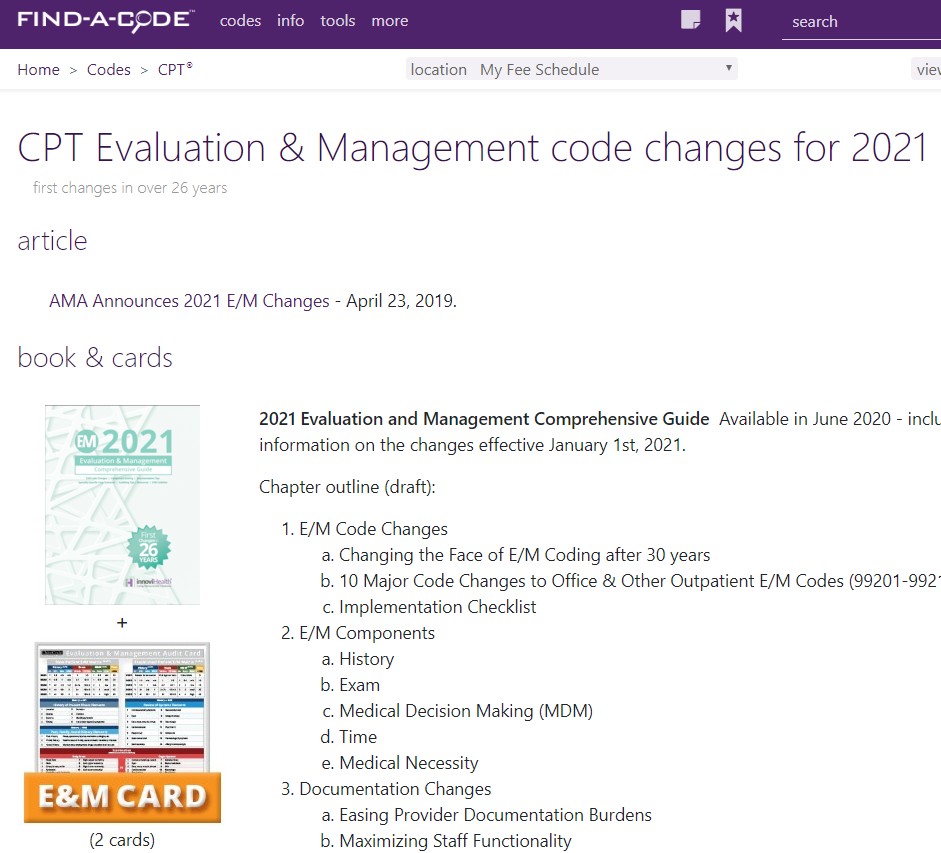Image resolution: width=941 pixels, height=853 pixels.
Task: Click the location dropdown arrow
Action: (728, 67)
